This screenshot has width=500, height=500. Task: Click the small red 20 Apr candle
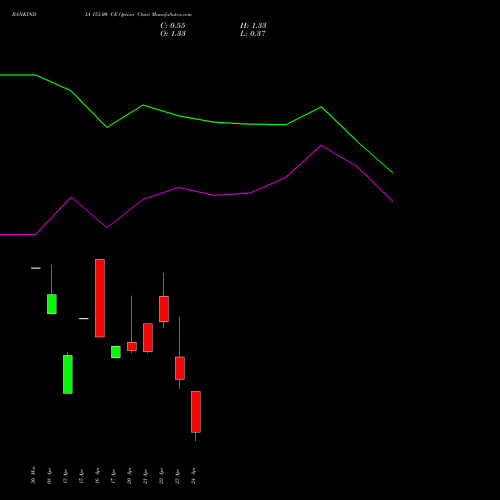[132, 346]
